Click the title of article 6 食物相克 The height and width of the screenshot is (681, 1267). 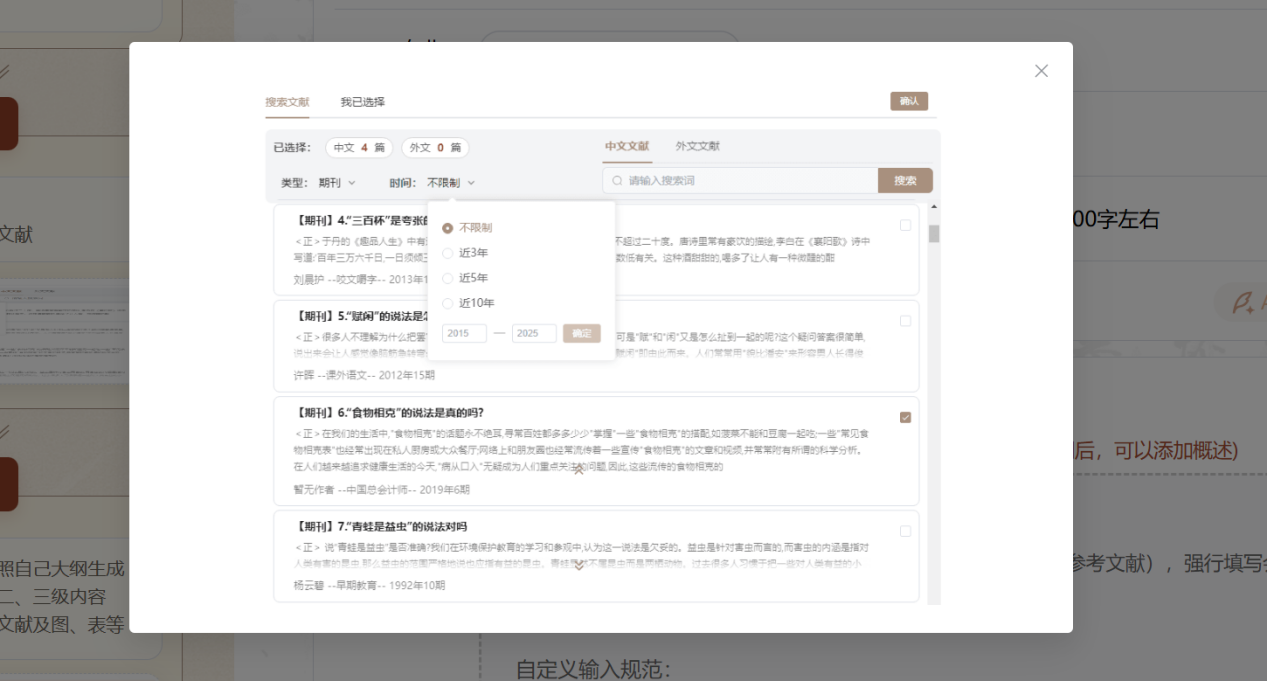[x=391, y=413]
